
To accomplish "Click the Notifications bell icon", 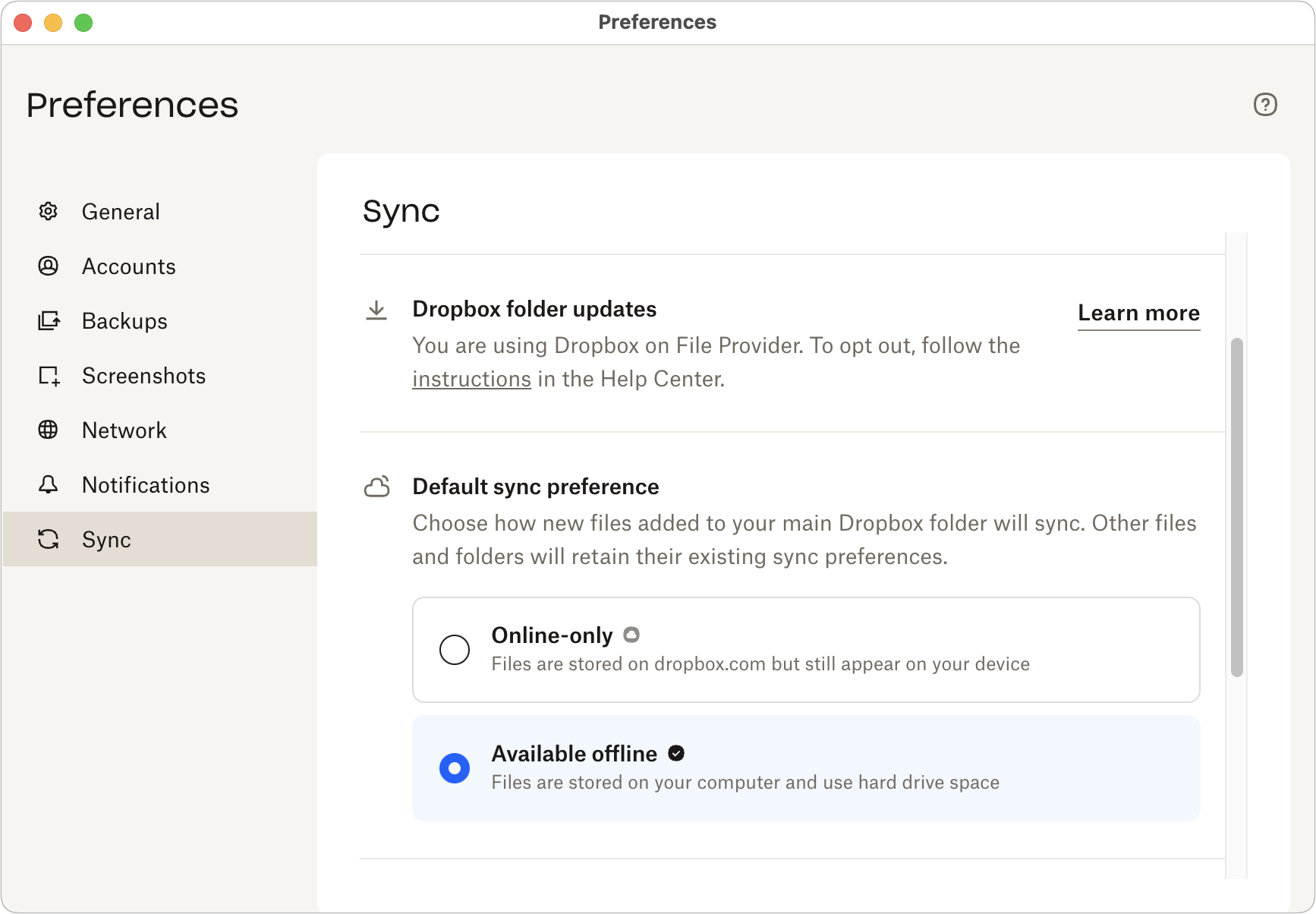I will pyautogui.click(x=49, y=484).
